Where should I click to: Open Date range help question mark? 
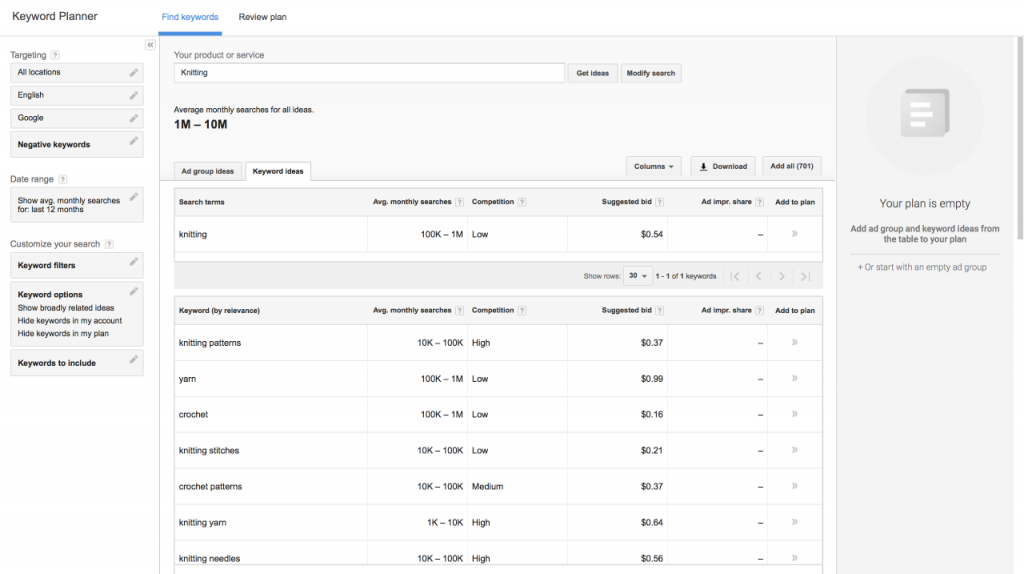[x=63, y=179]
